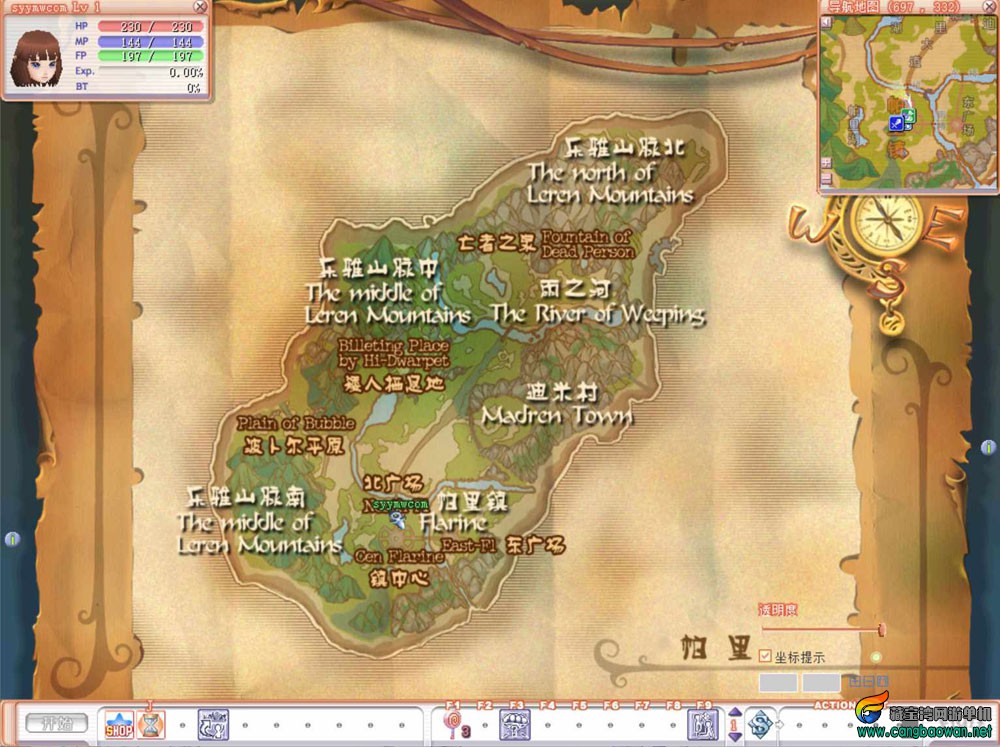
Task: Select 'Billeting Place by Hi-Dwarpet' label
Action: (393, 353)
